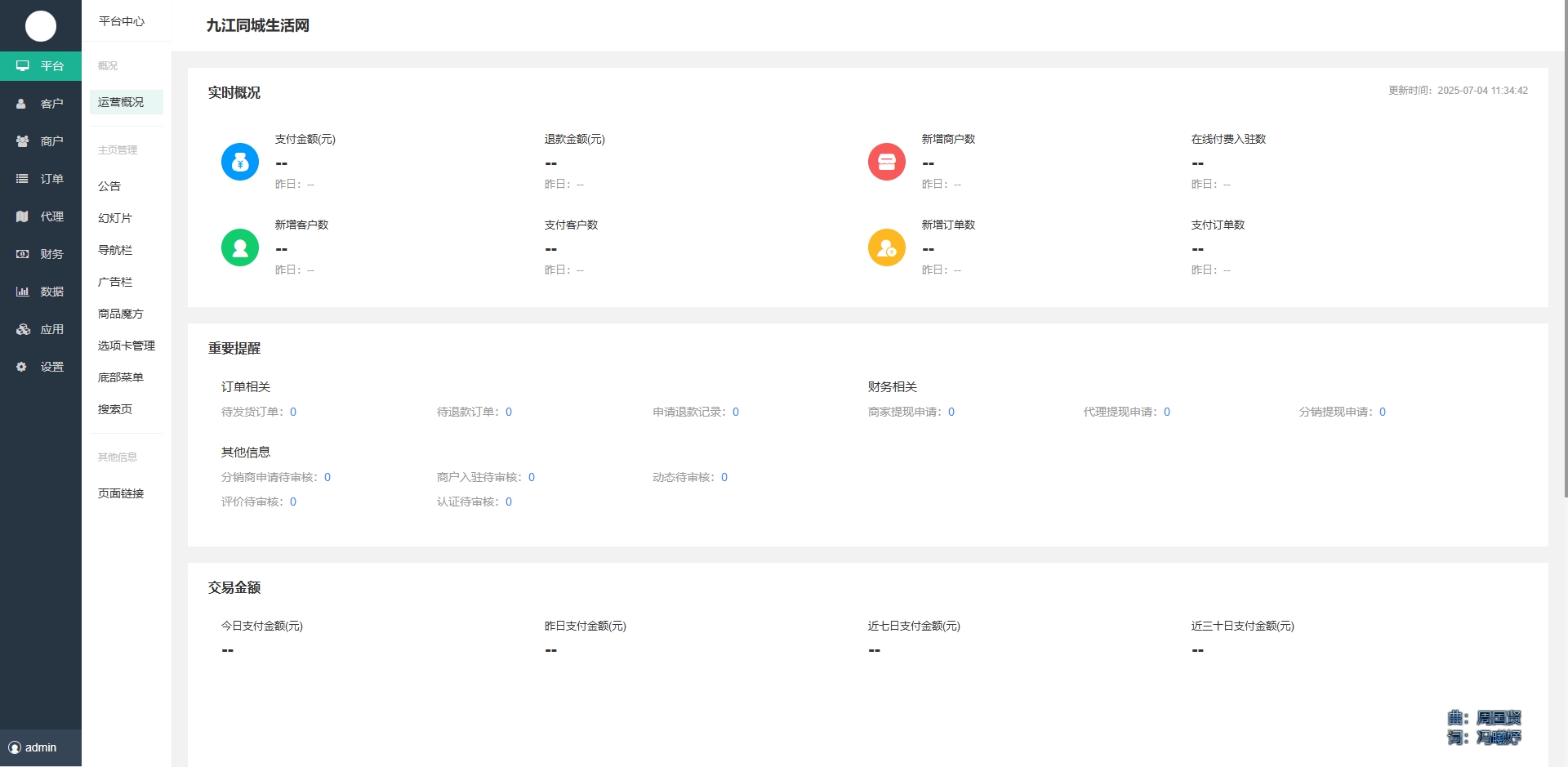Screen dimensions: 1568x767
Task: Open the 幻灯片 submenu item
Action: tap(115, 218)
